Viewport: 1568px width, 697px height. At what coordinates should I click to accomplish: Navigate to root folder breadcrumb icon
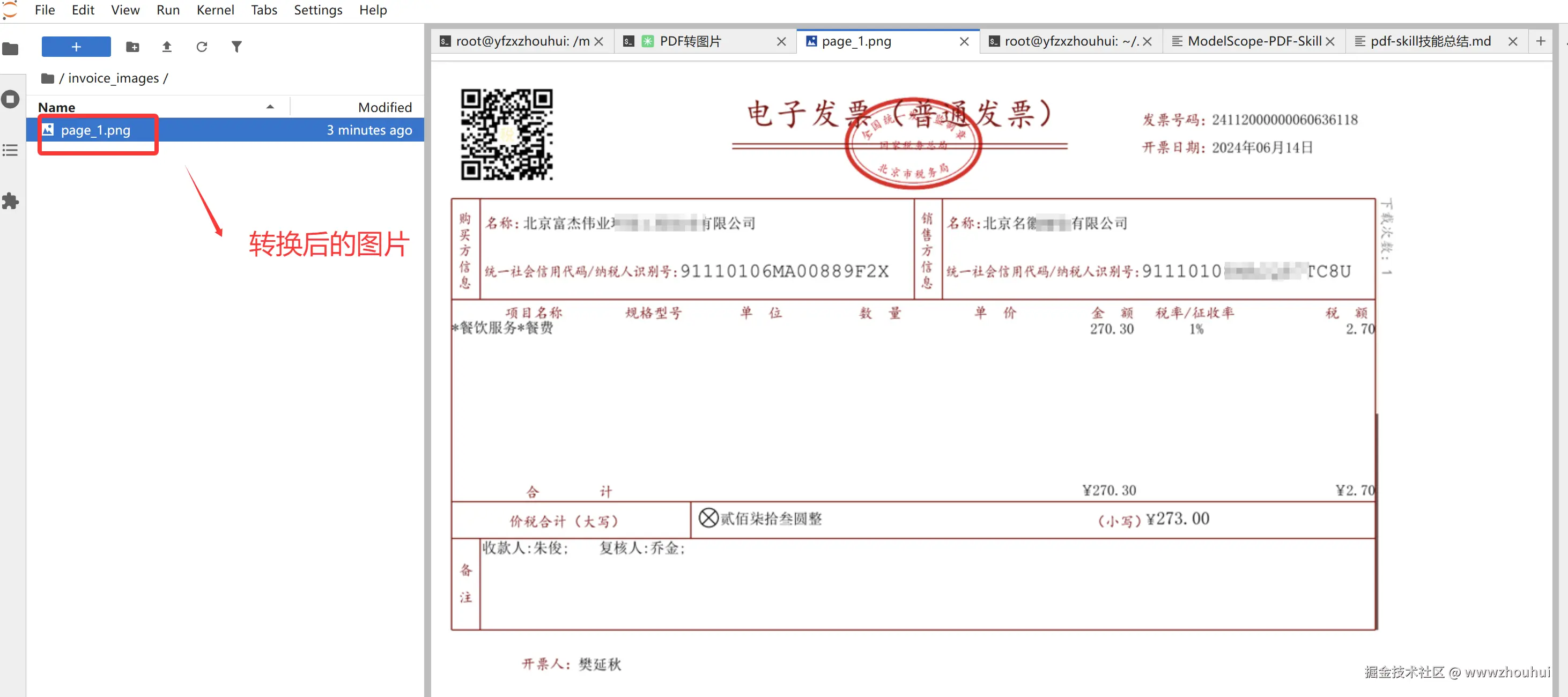(x=48, y=78)
